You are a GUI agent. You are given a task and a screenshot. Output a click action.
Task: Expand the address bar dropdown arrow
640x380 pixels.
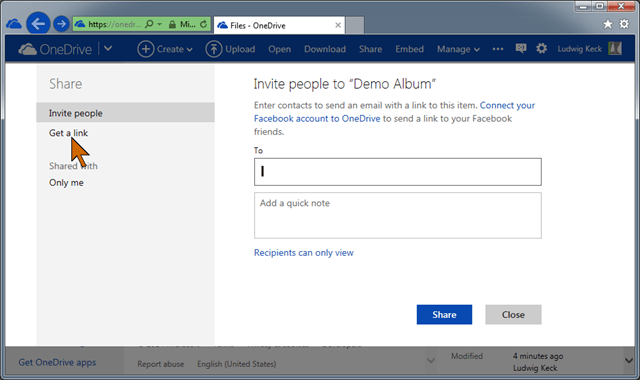pos(160,24)
